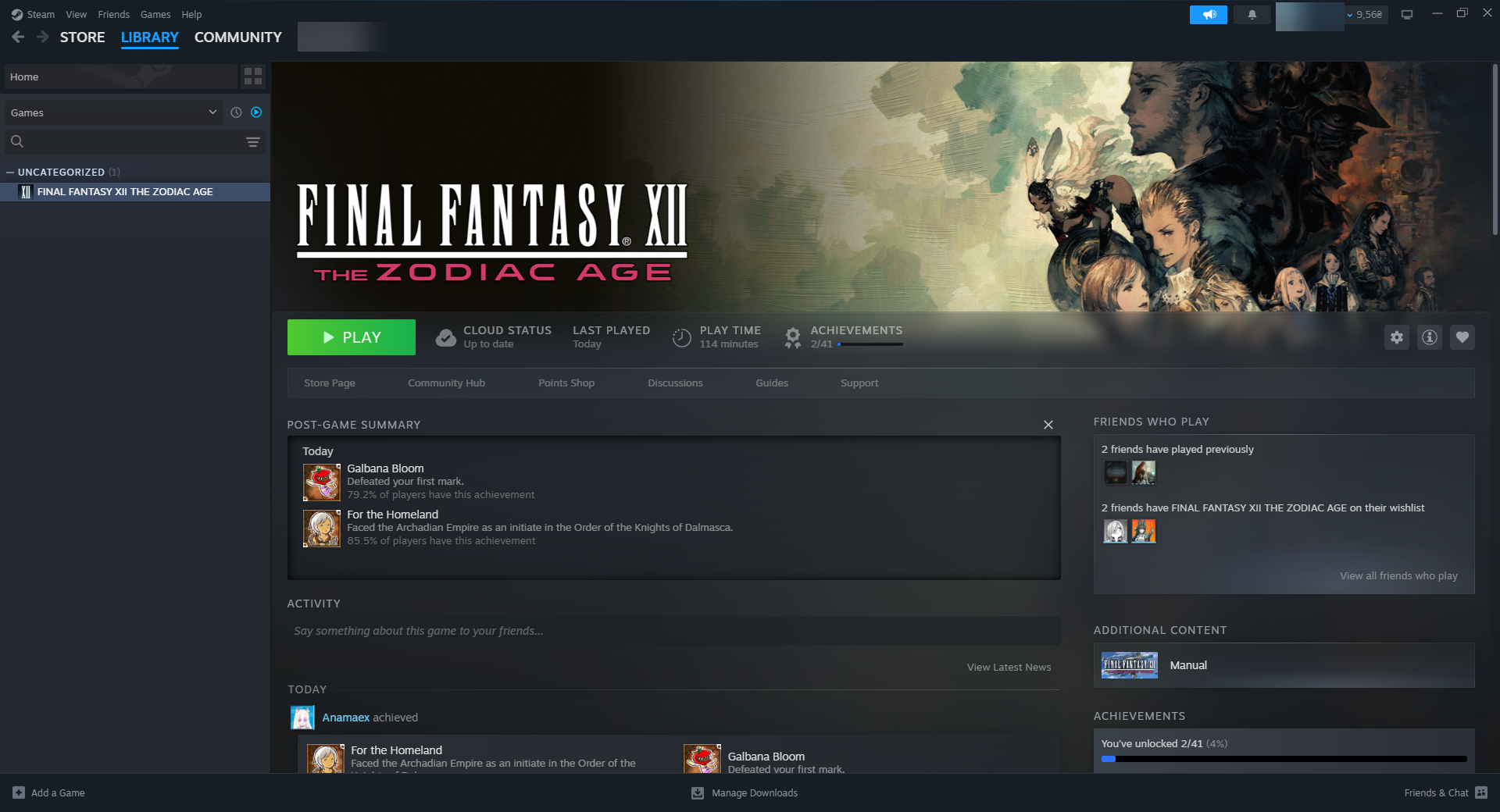The image size is (1500, 812).
Task: Click the achievements trophy icon
Action: [793, 337]
